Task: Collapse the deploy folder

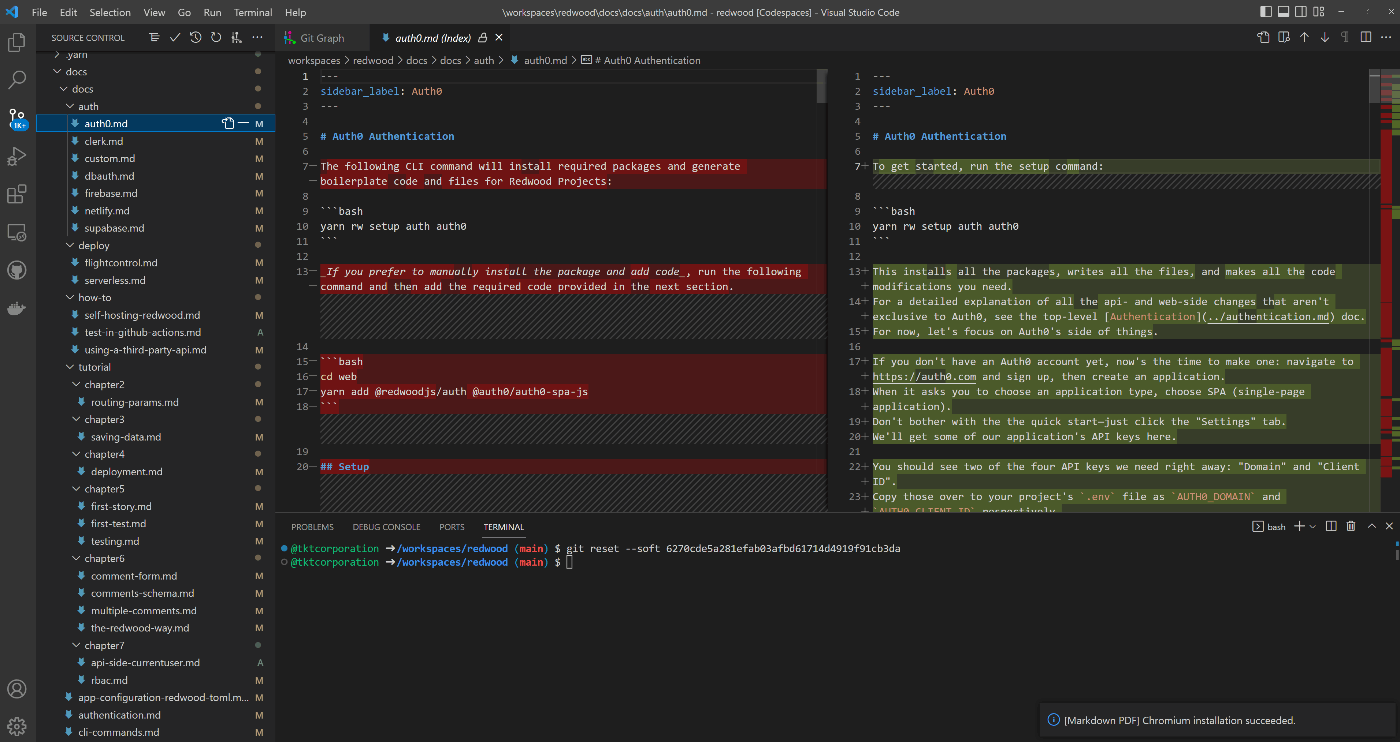Action: pos(70,246)
